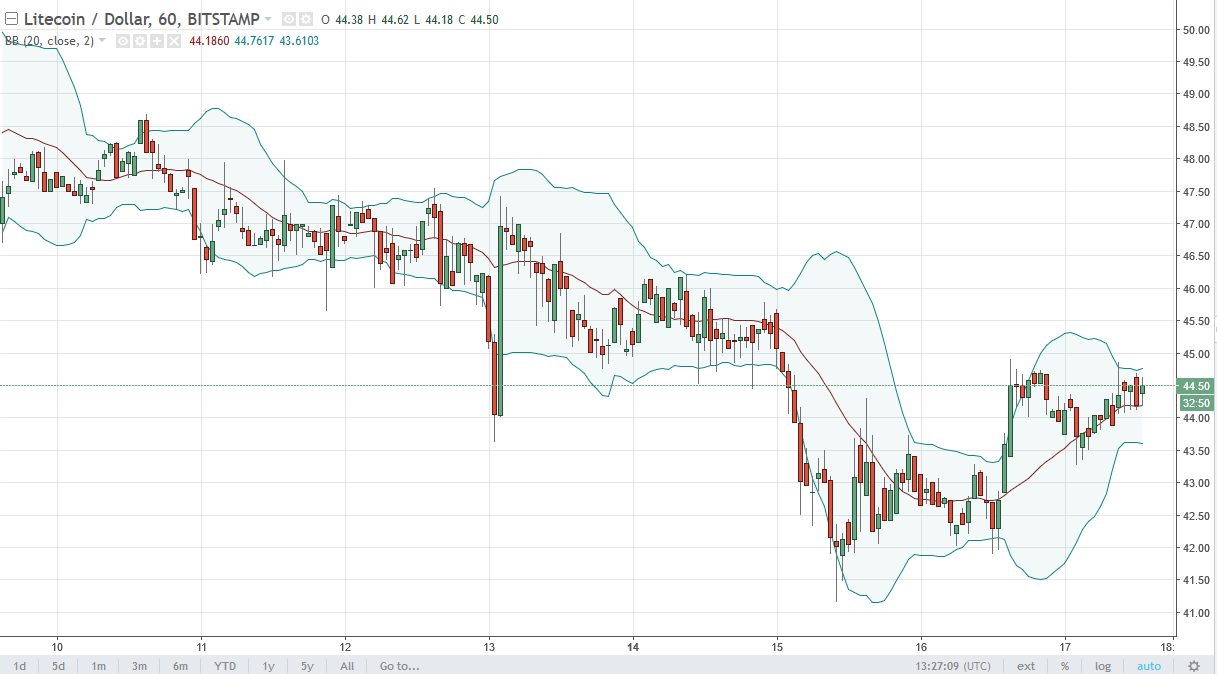The width and height of the screenshot is (1217, 674).
Task: Open chart properties gear in bottom bar
Action: pyautogui.click(x=1193, y=666)
